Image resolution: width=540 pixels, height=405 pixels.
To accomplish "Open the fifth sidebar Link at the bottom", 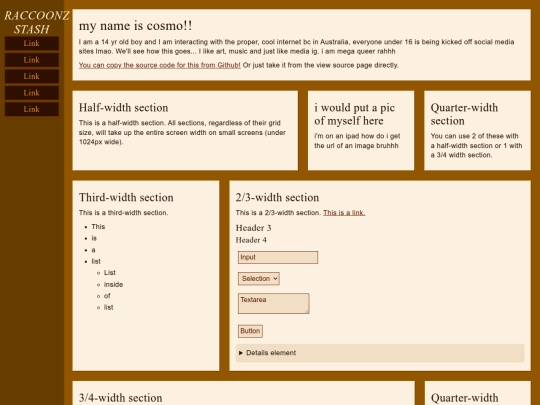I will tap(32, 109).
